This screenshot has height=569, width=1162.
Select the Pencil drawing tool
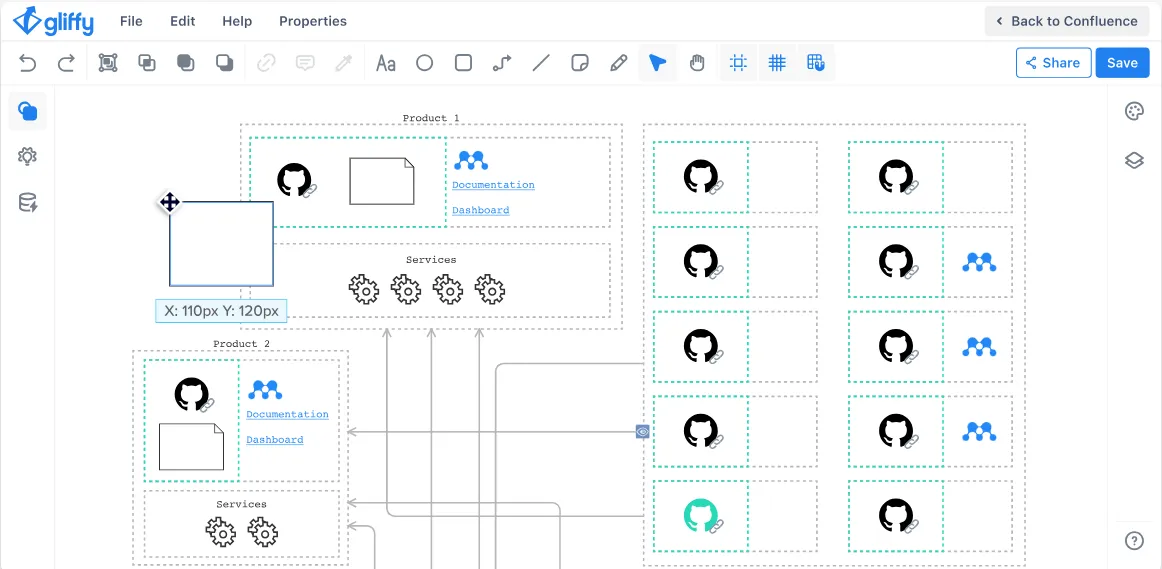618,63
